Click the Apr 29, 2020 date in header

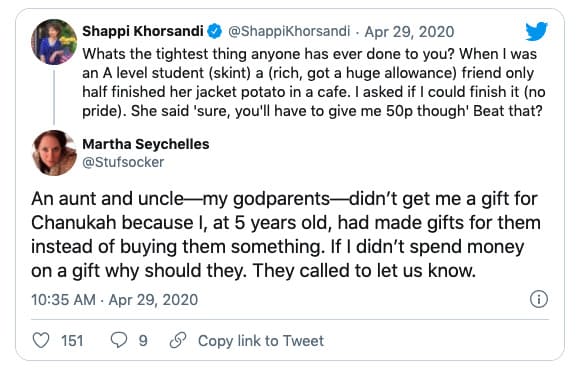point(409,32)
